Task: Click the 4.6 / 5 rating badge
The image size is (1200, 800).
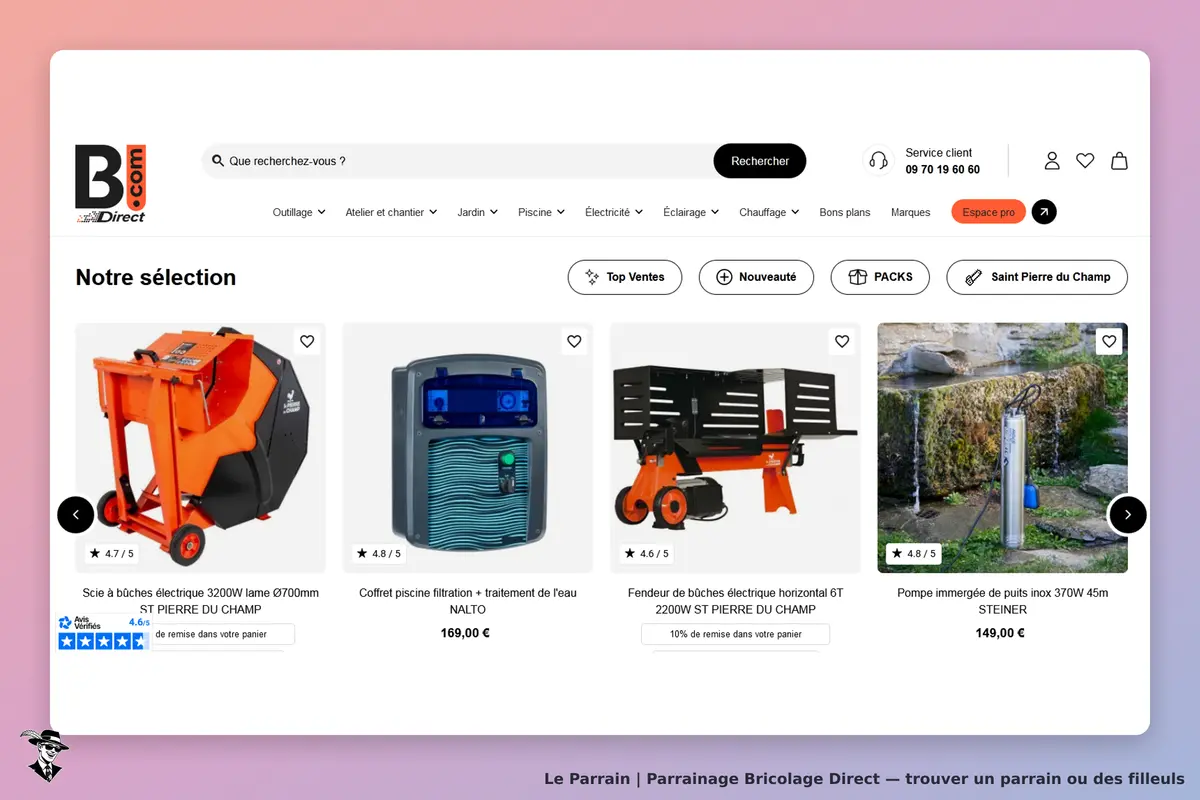Action: pos(646,553)
